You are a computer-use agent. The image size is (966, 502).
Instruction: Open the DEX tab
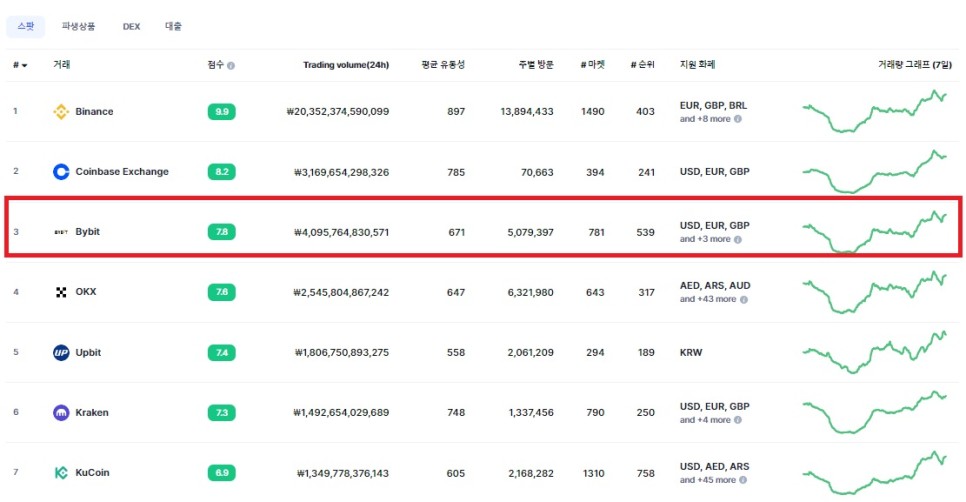(x=131, y=26)
